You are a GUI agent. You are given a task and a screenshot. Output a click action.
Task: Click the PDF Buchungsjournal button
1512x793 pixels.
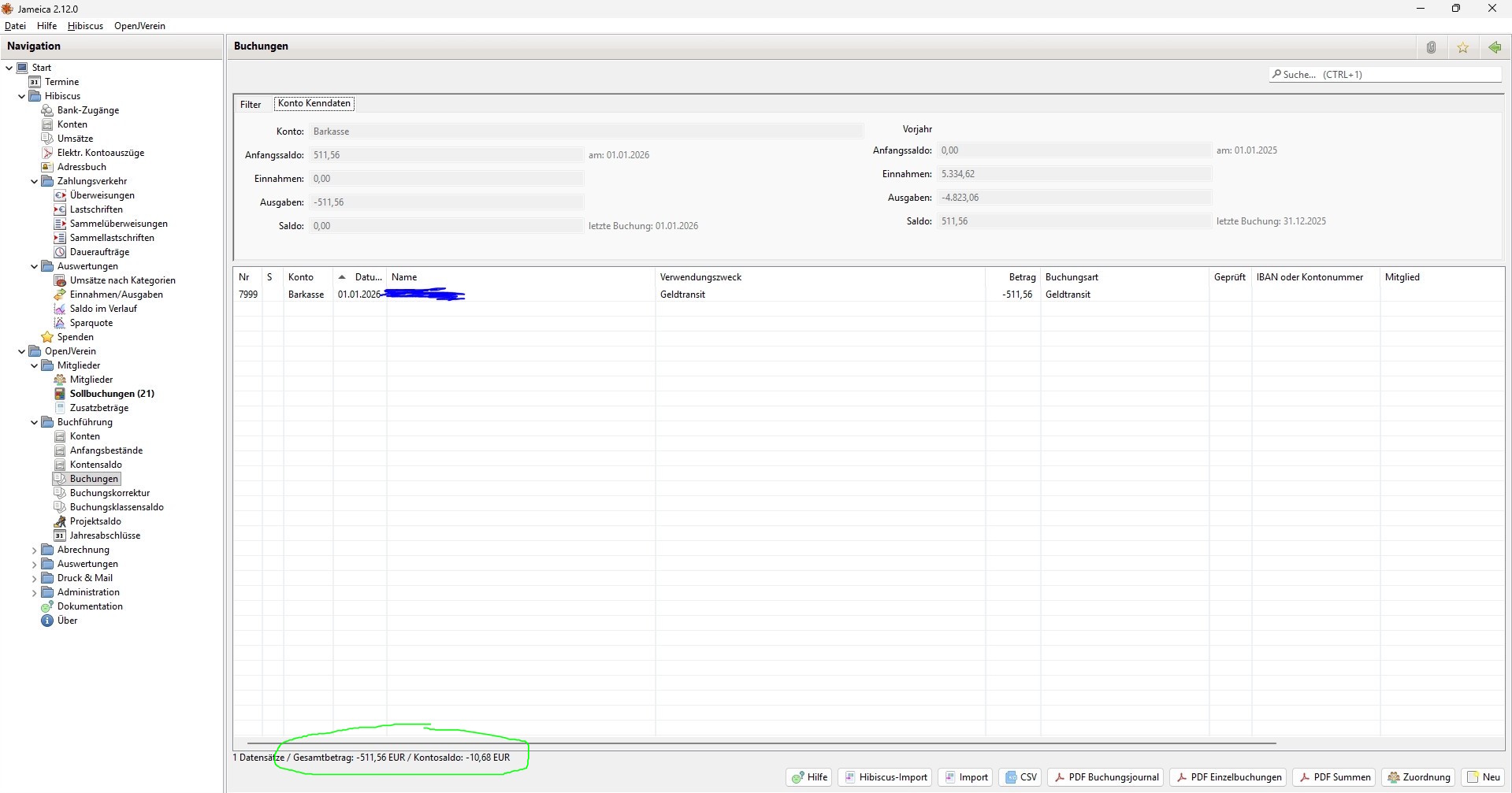1106,777
